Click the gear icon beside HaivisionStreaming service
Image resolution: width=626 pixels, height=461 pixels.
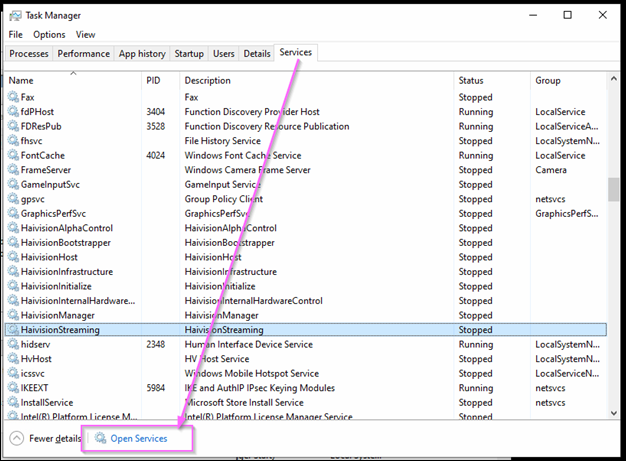[x=13, y=330]
